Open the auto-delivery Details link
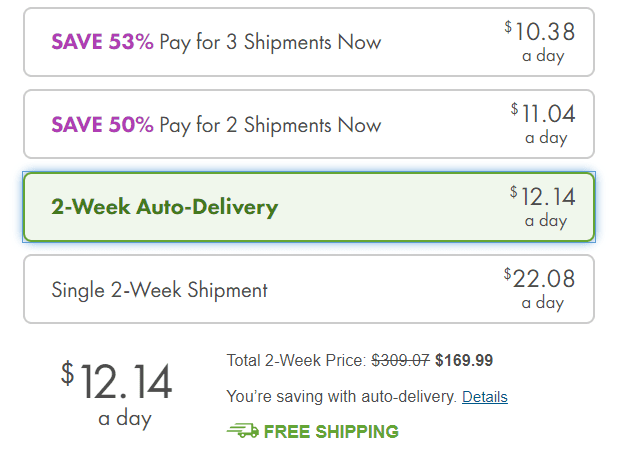 485,397
